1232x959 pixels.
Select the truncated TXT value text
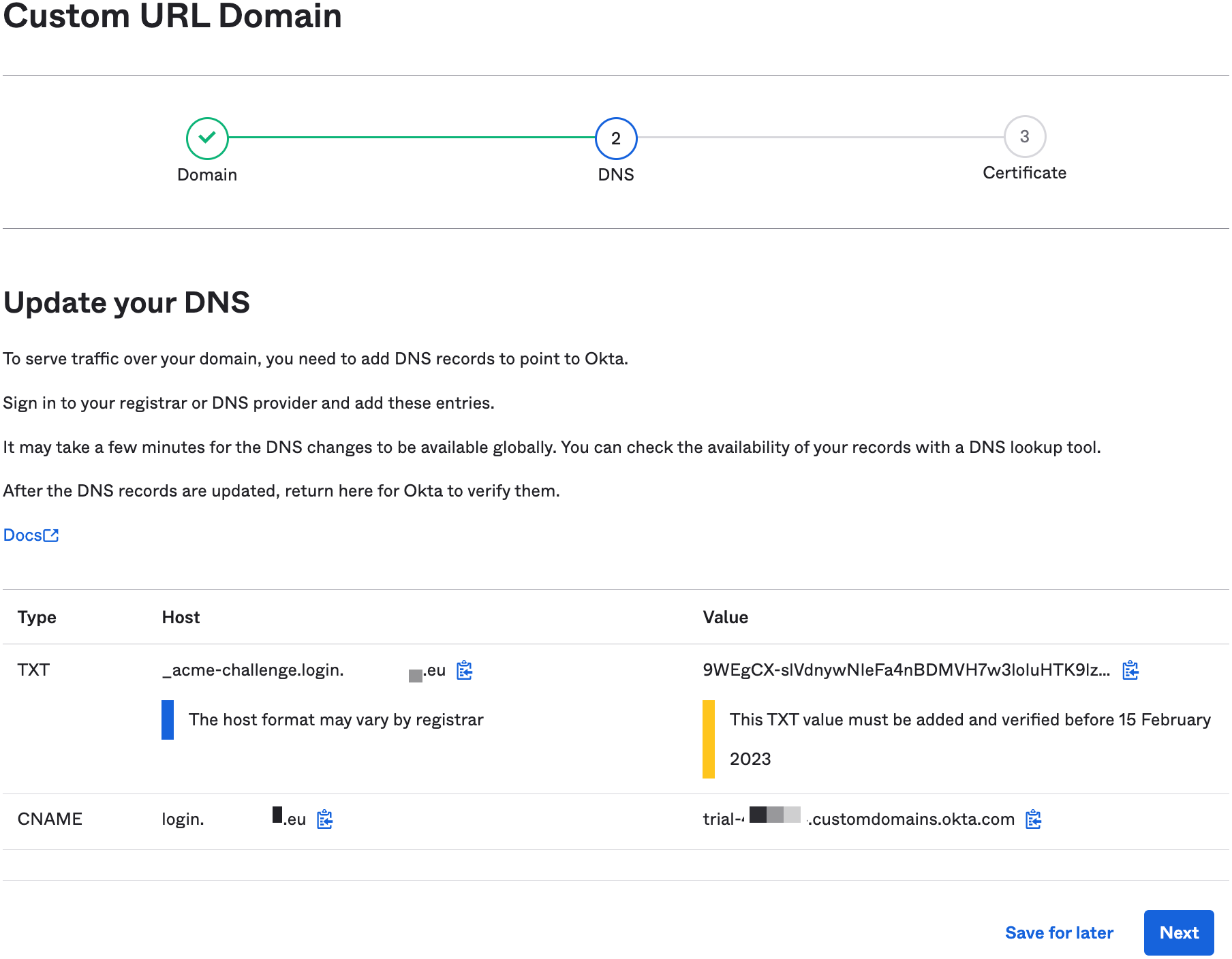pos(906,670)
